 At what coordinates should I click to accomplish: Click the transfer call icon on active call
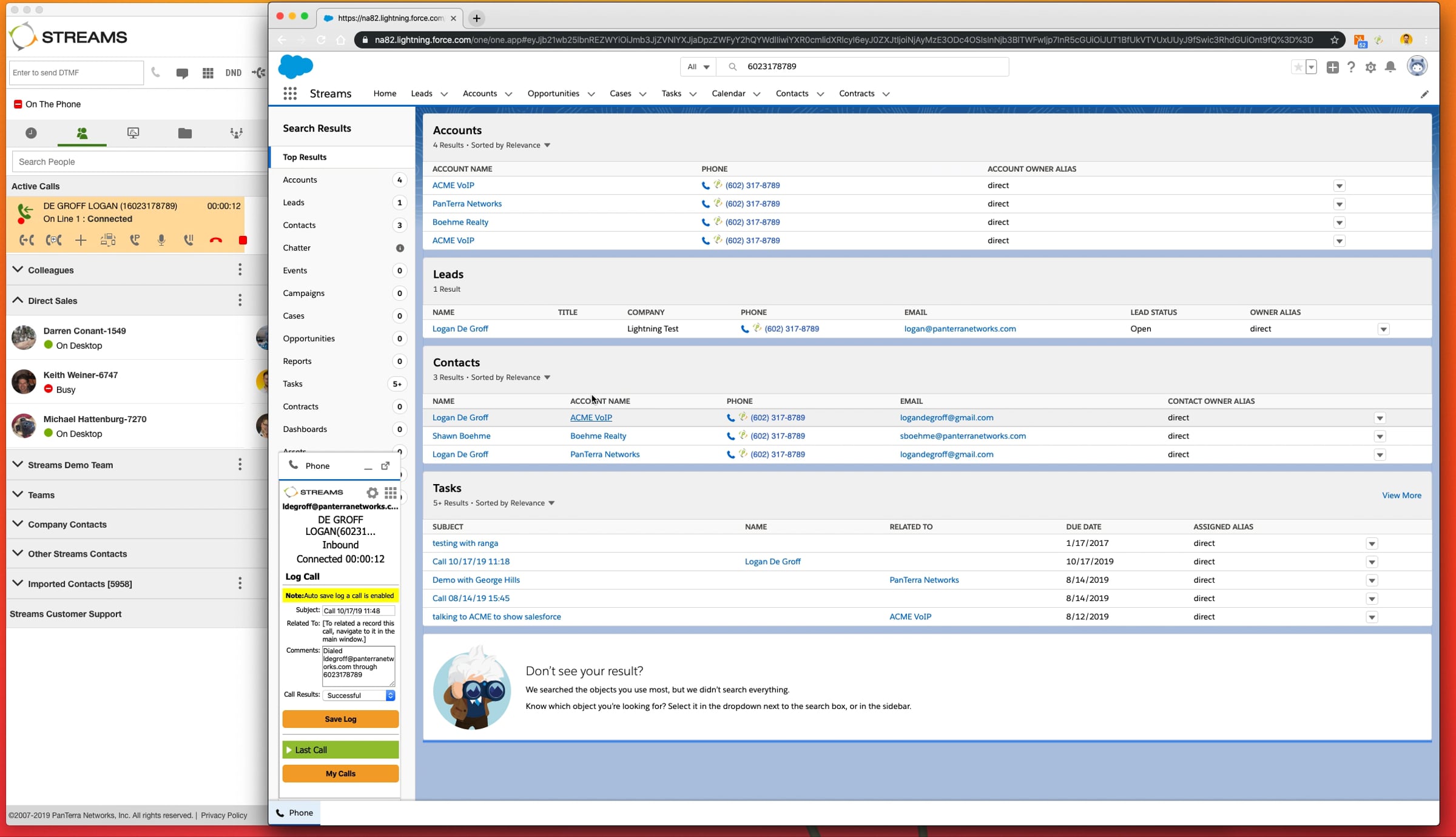click(26, 240)
